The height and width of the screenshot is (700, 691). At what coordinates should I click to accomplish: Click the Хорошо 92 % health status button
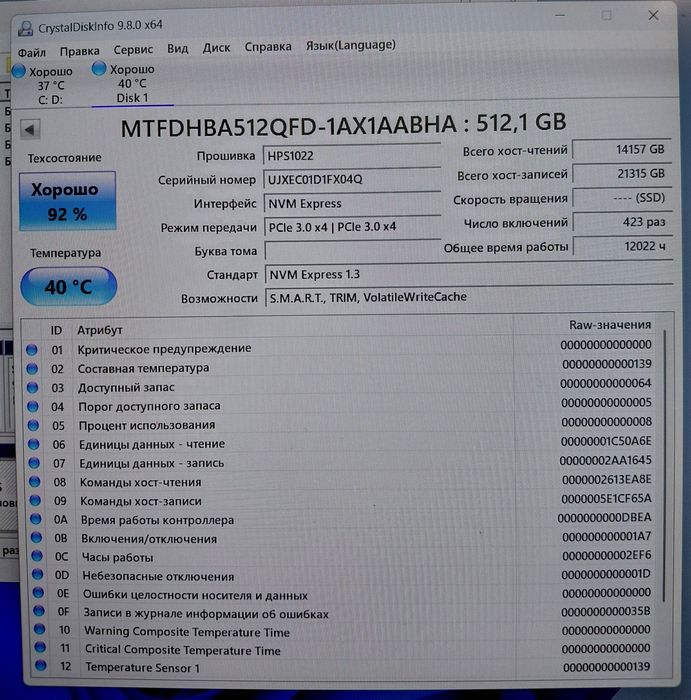[67, 201]
